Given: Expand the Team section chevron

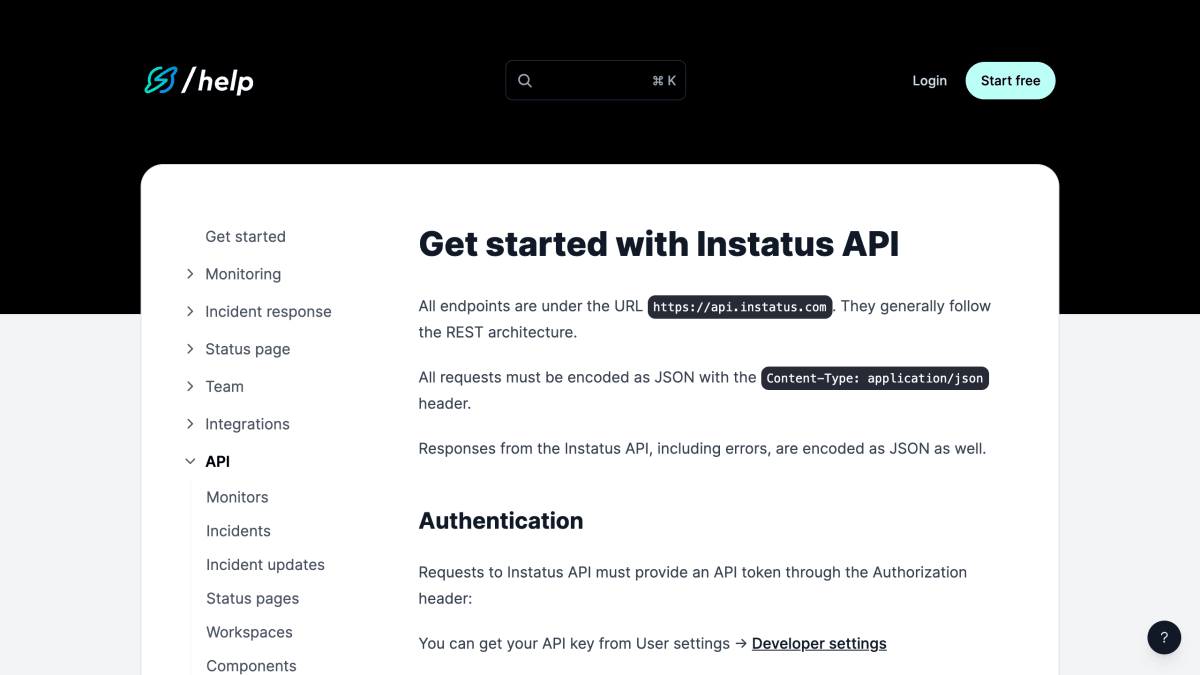Looking at the screenshot, I should pyautogui.click(x=190, y=386).
